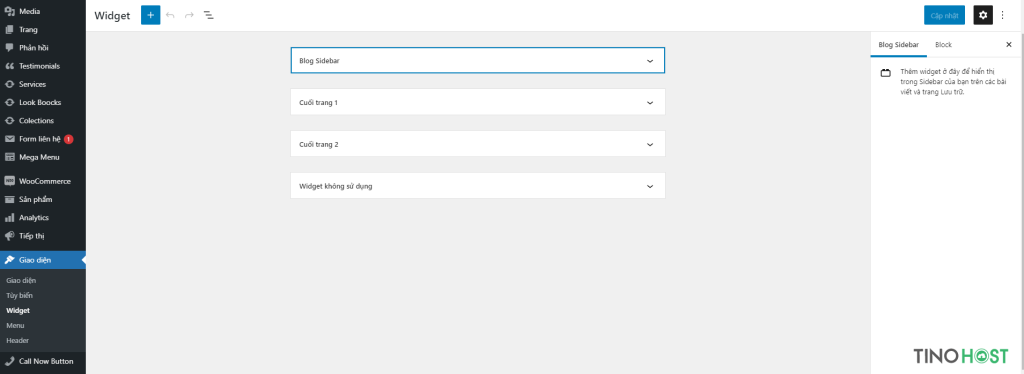Click the redo arrow icon
Screen dimensions: 1024x374
pyautogui.click(x=189, y=15)
